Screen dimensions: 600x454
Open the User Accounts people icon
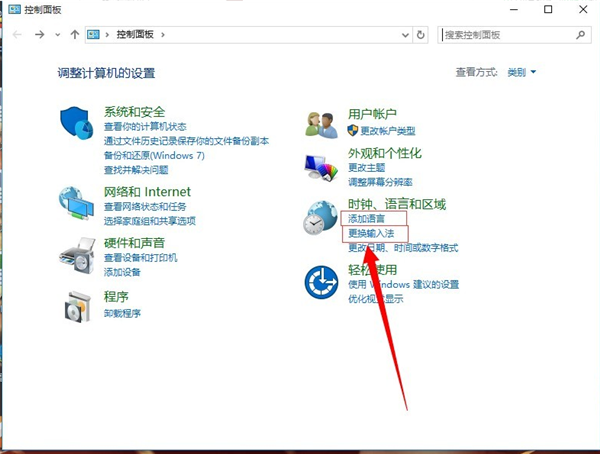coord(321,125)
